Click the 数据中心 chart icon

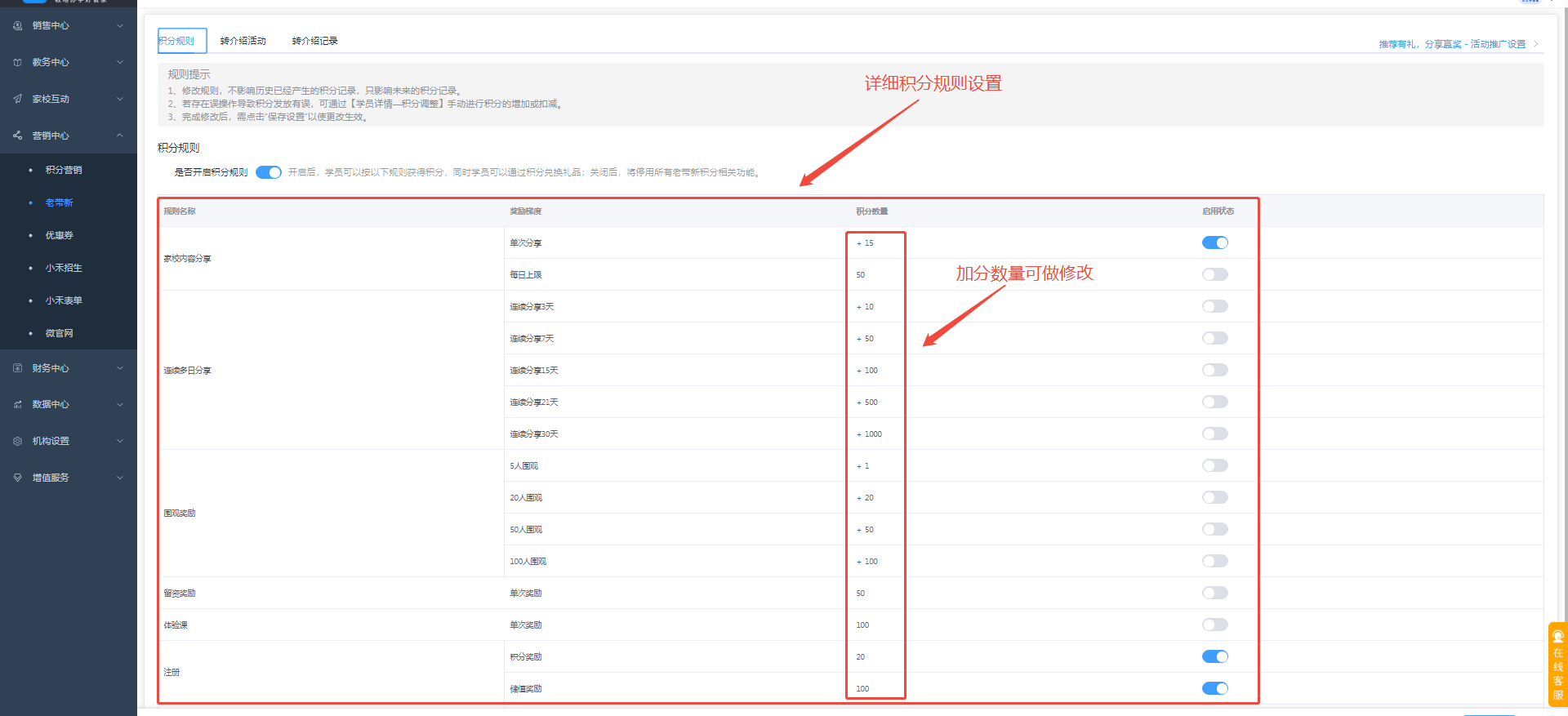(x=18, y=405)
